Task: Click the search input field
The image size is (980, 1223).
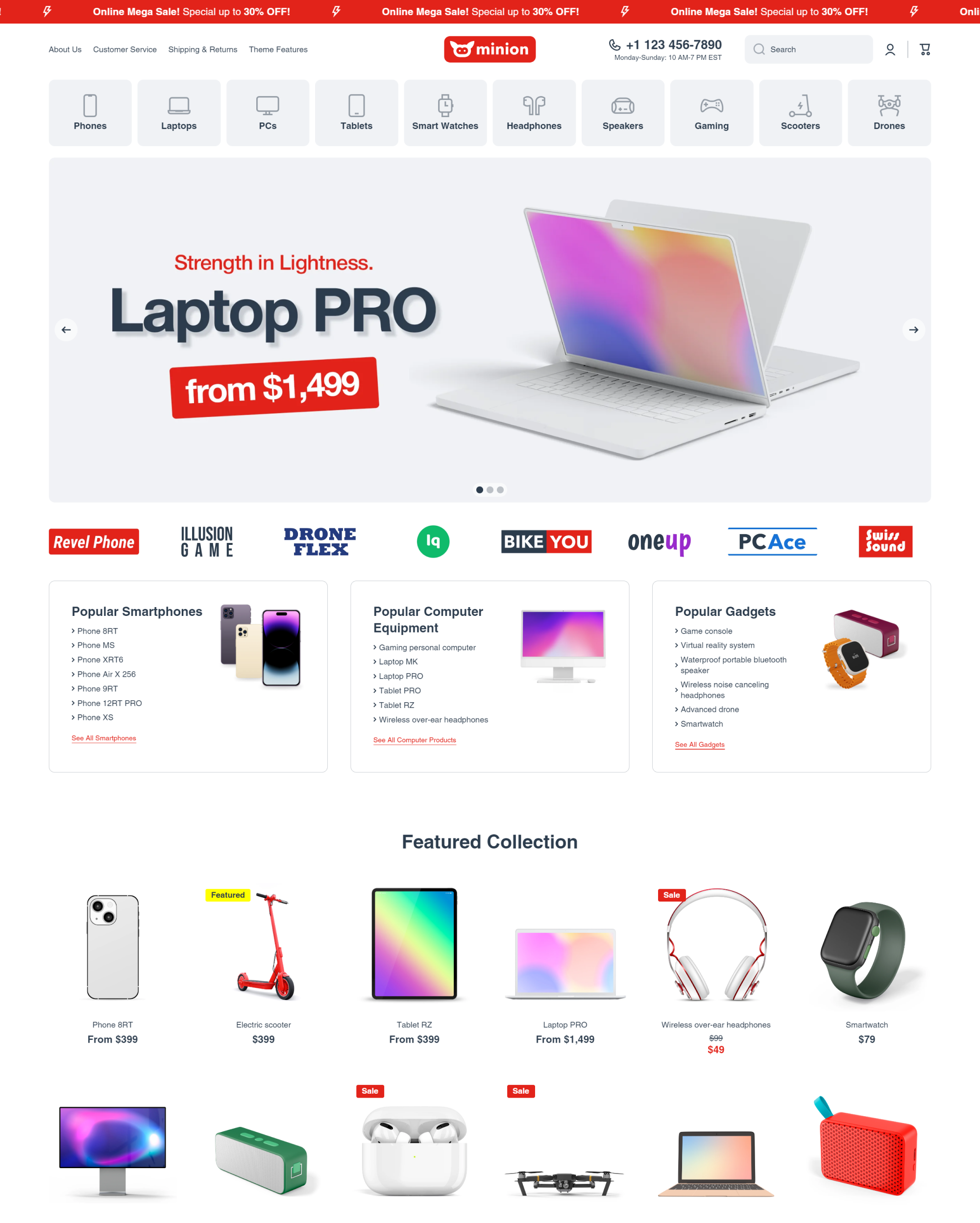Action: [x=808, y=48]
